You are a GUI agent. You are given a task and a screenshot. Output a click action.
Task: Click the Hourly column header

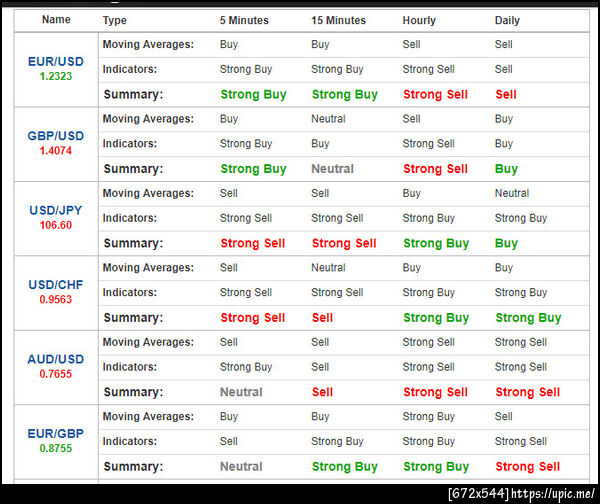(419, 20)
